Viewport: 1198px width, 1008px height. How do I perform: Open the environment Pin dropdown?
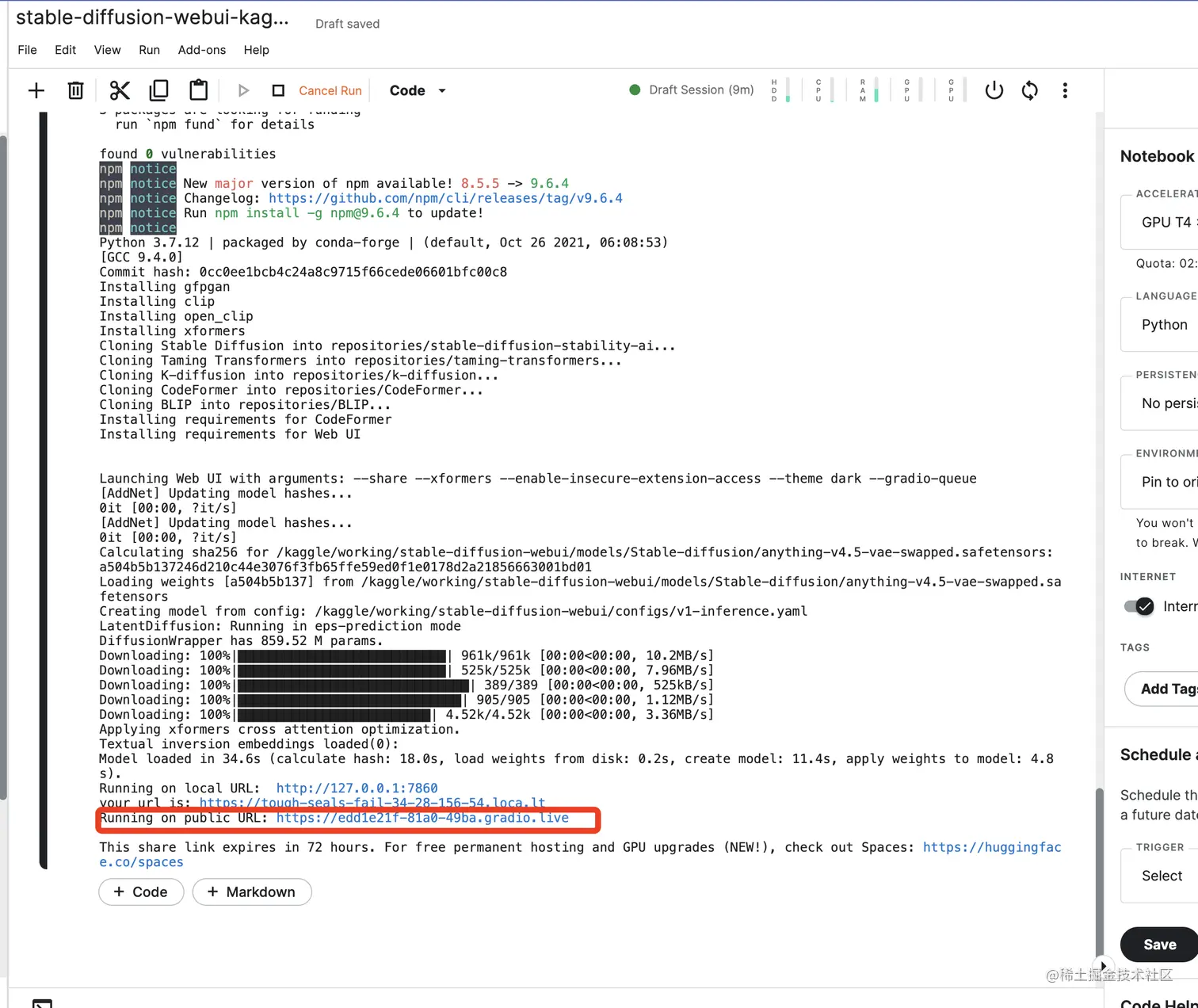point(1160,482)
